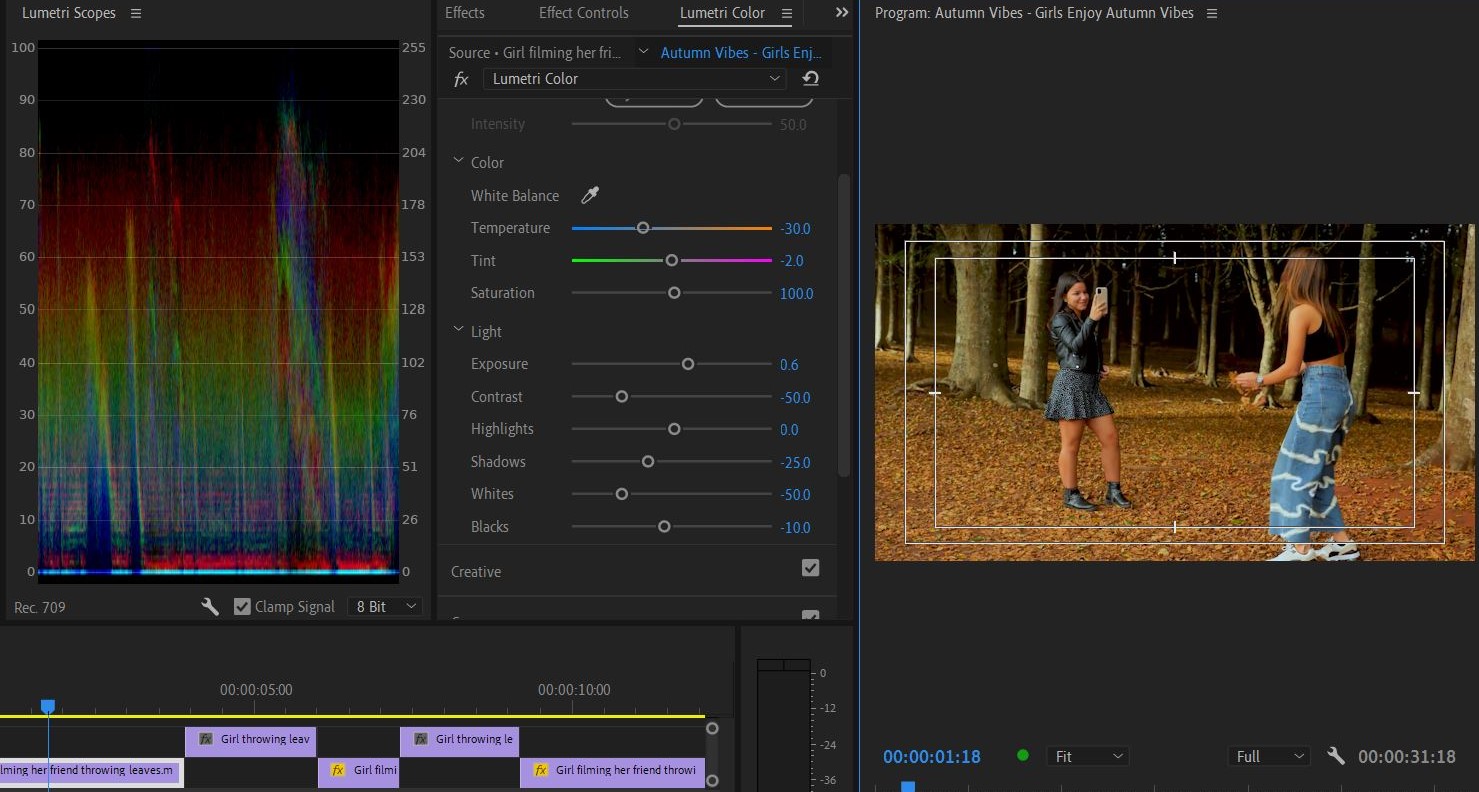
Task: Select the Girl filmi clip on timeline
Action: coord(359,771)
